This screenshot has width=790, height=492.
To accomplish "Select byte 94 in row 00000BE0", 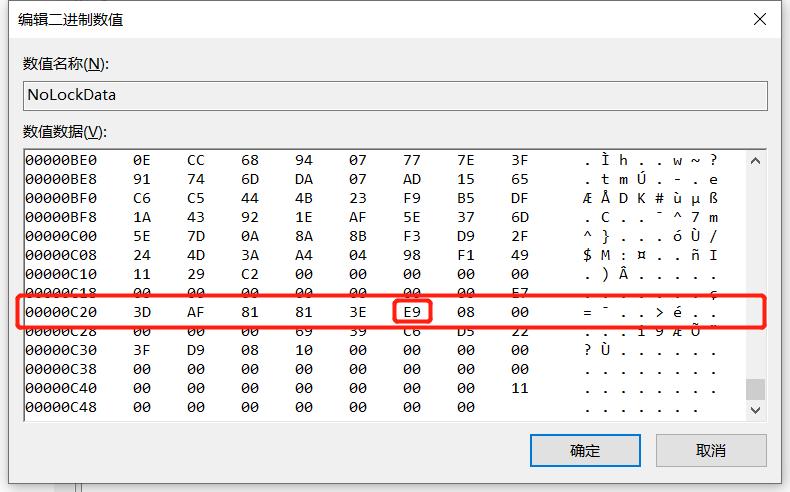I will point(304,160).
